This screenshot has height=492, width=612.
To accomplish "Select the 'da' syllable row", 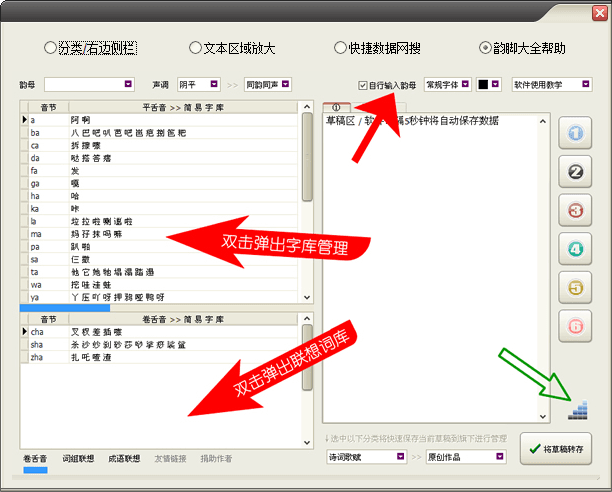I will (x=161, y=158).
